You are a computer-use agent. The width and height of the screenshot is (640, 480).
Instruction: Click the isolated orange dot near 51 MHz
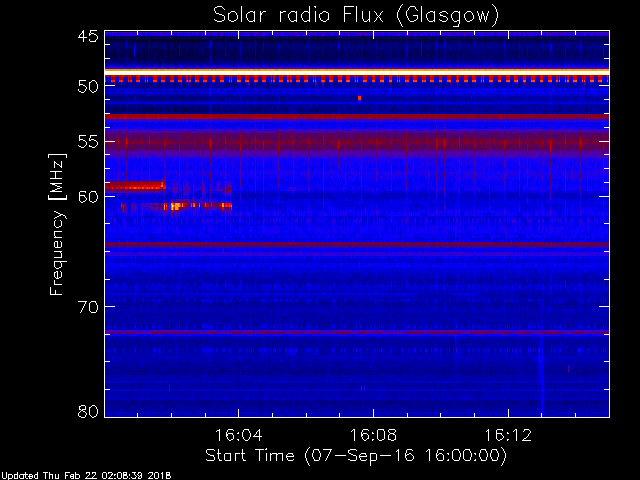[359, 98]
